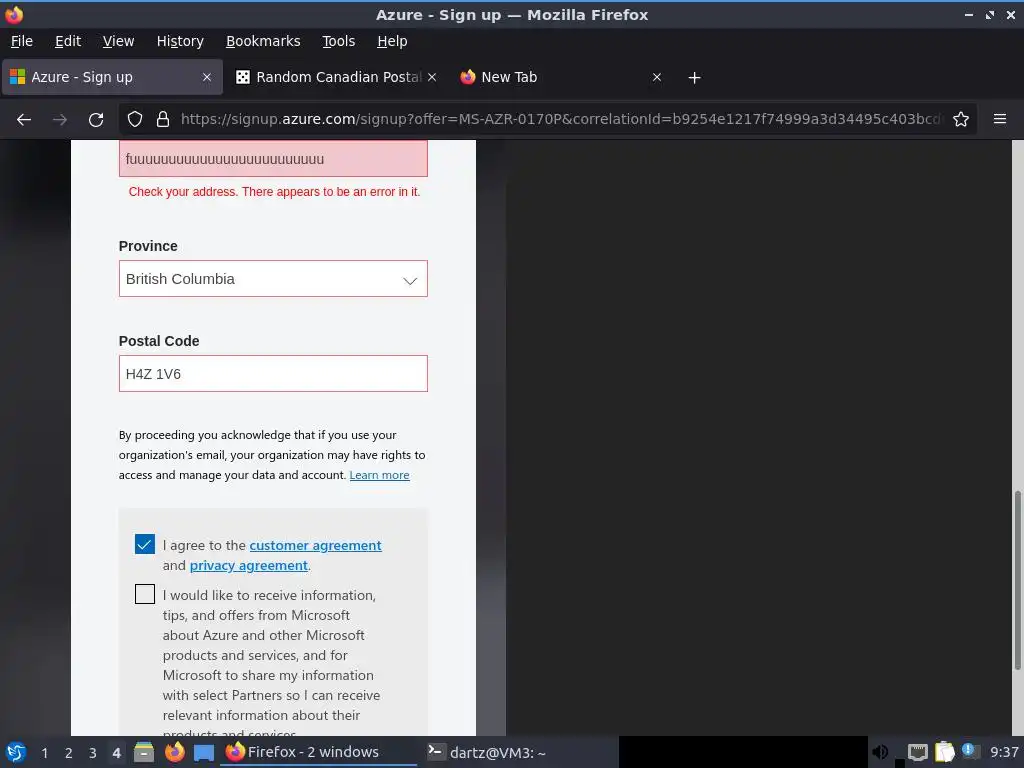Open the Tools menu
The width and height of the screenshot is (1024, 768).
point(338,41)
